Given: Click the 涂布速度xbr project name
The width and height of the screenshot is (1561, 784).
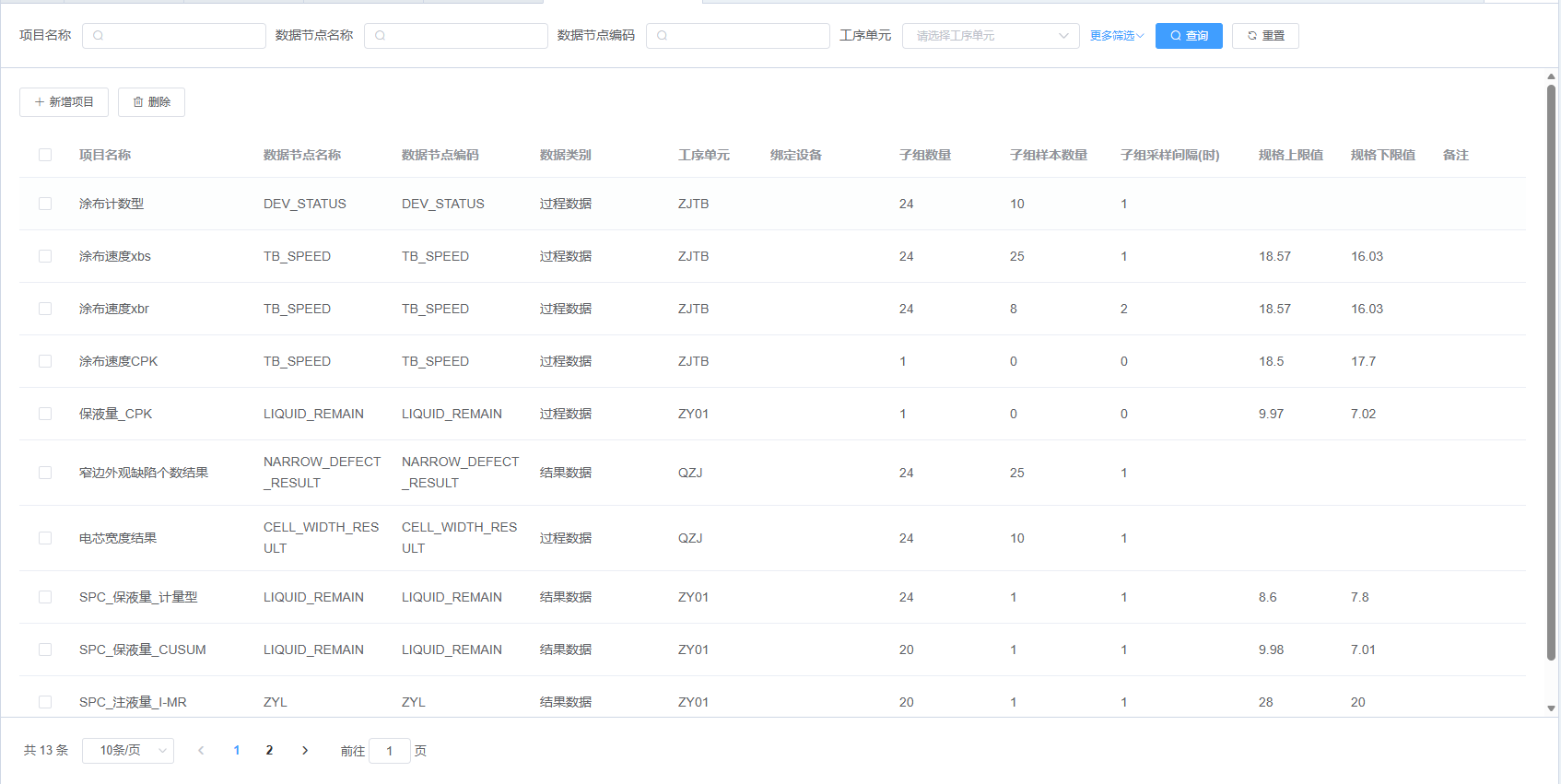Looking at the screenshot, I should pyautogui.click(x=114, y=309).
